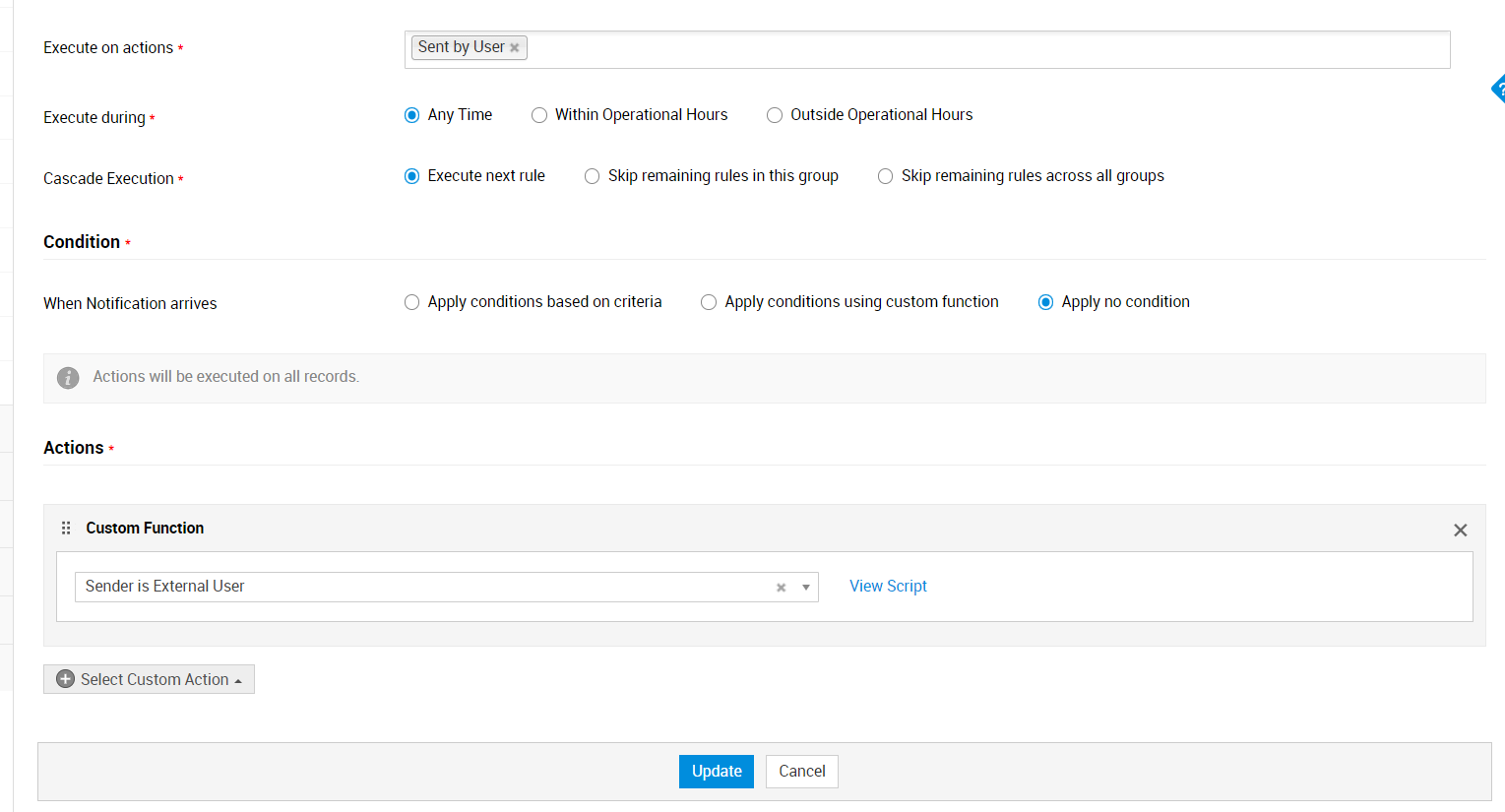The width and height of the screenshot is (1505, 812).
Task: Click inside the 'Execute on actions' field
Action: [984, 49]
